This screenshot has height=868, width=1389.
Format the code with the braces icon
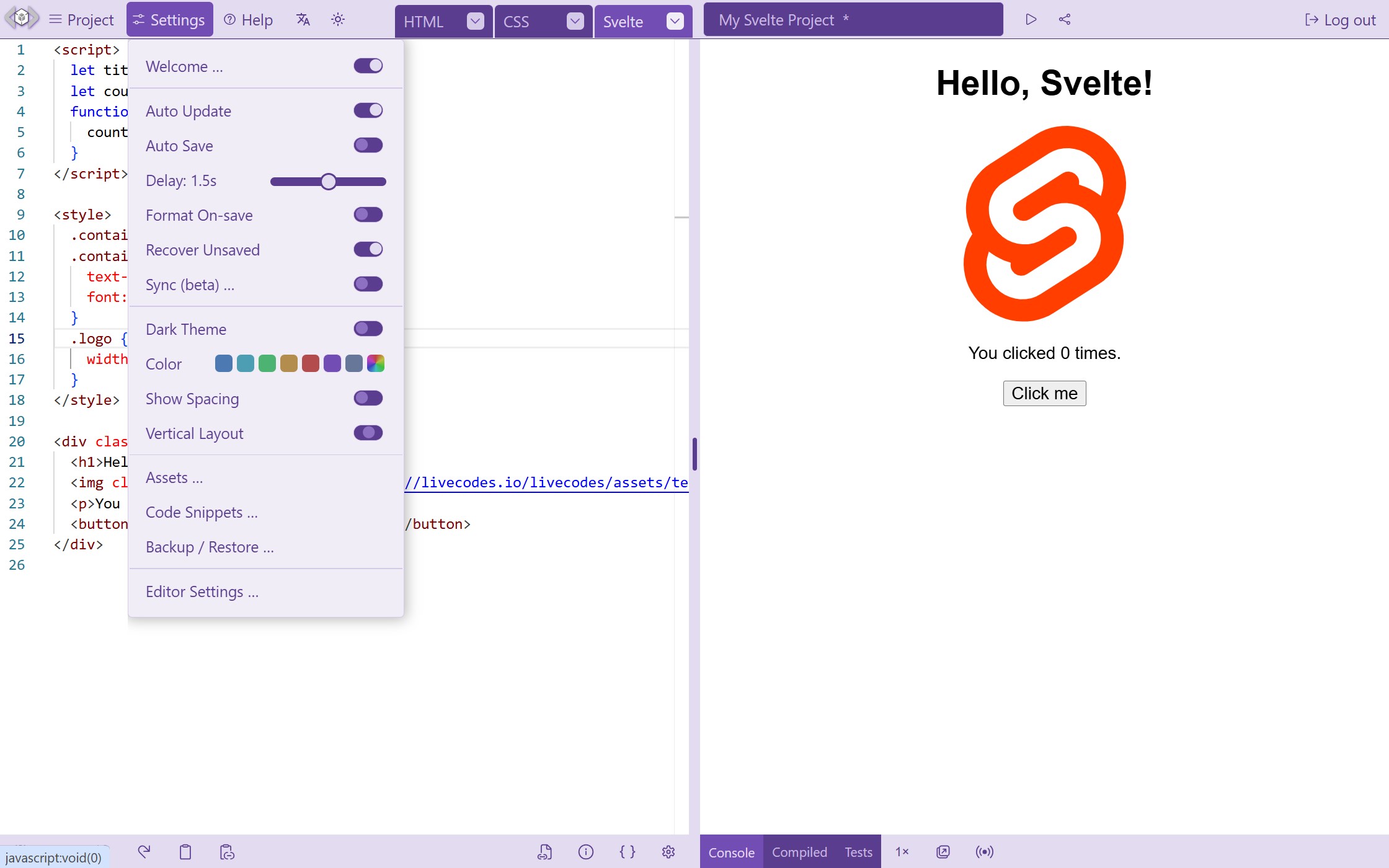click(628, 852)
